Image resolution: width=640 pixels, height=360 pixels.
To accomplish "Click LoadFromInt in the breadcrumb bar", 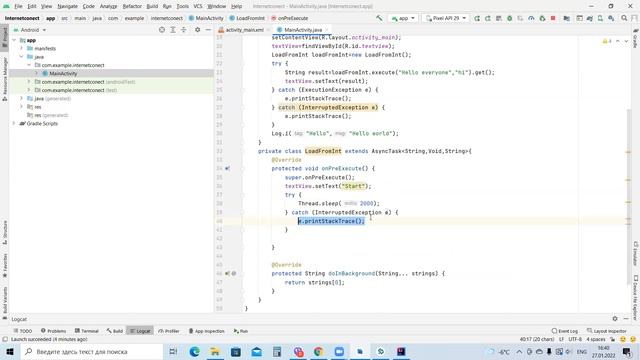I will (247, 18).
